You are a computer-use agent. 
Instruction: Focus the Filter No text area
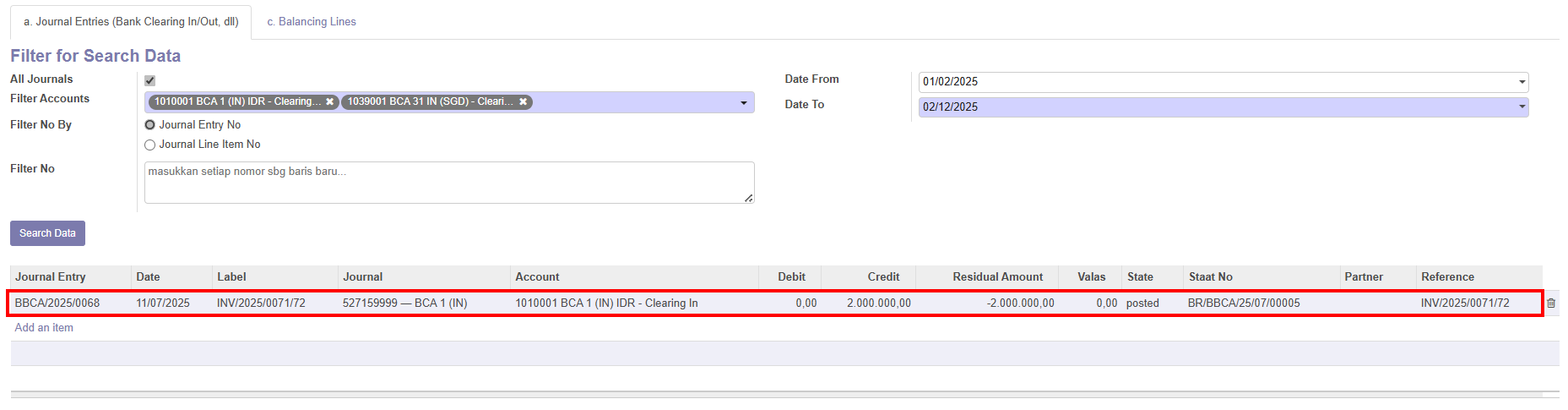click(x=448, y=183)
